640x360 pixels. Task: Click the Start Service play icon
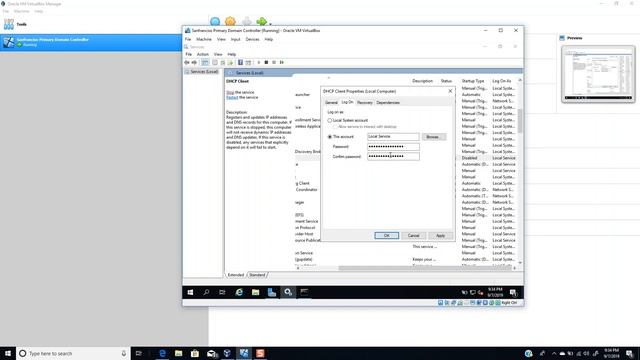tap(259, 62)
